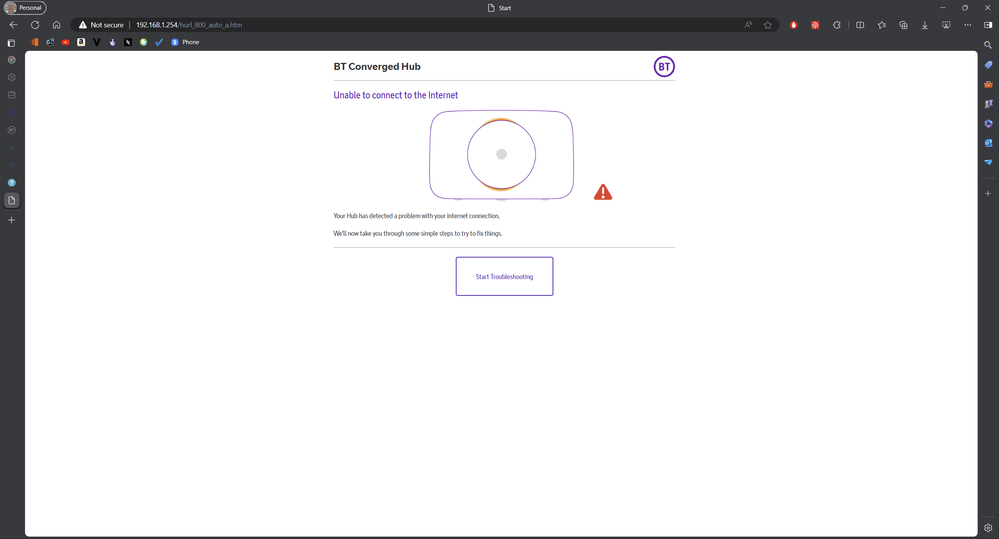Open the black V bookmark in the favorites bar
The height and width of the screenshot is (539, 999).
97,42
